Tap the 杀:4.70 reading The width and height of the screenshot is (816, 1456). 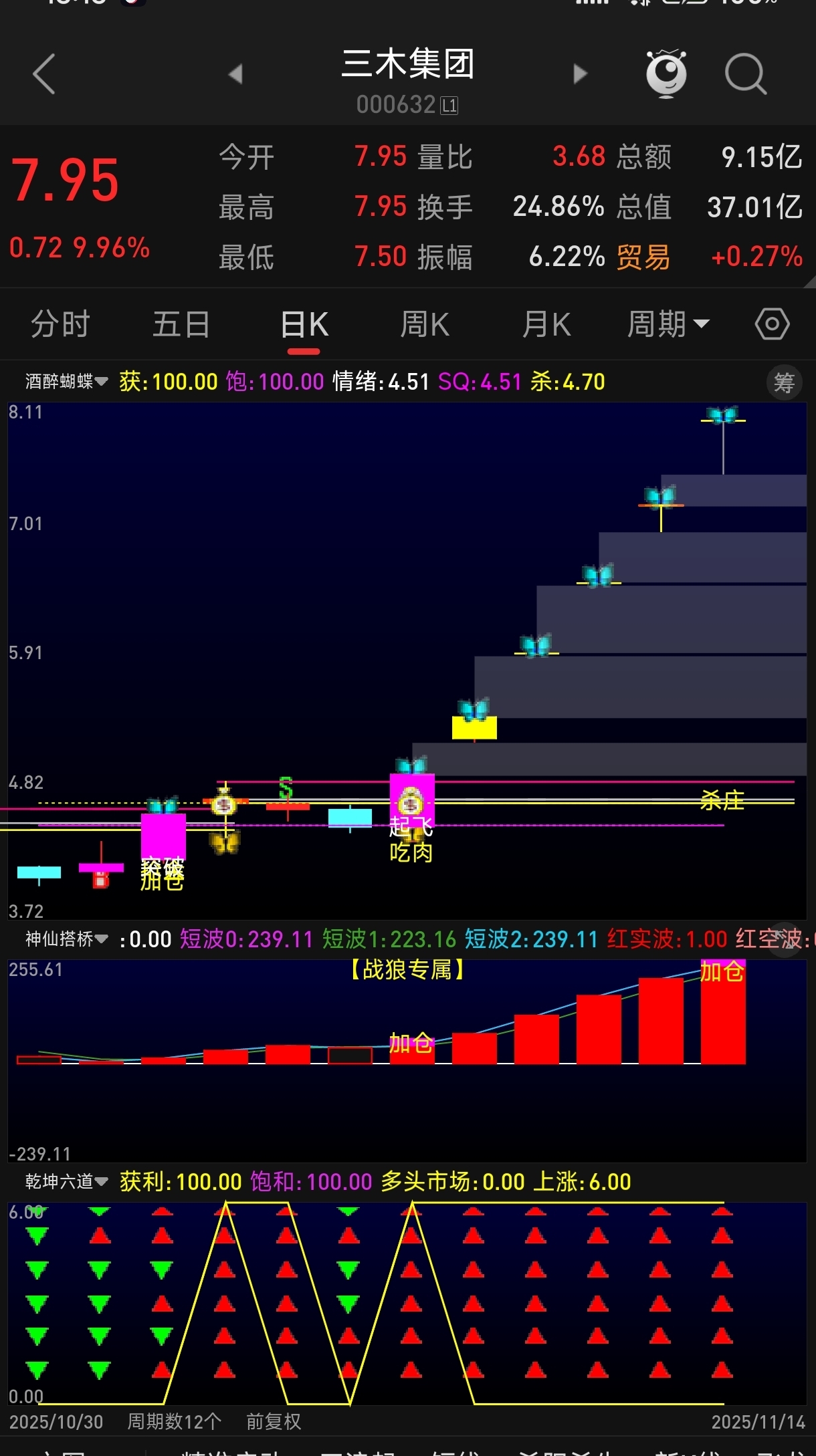(568, 382)
